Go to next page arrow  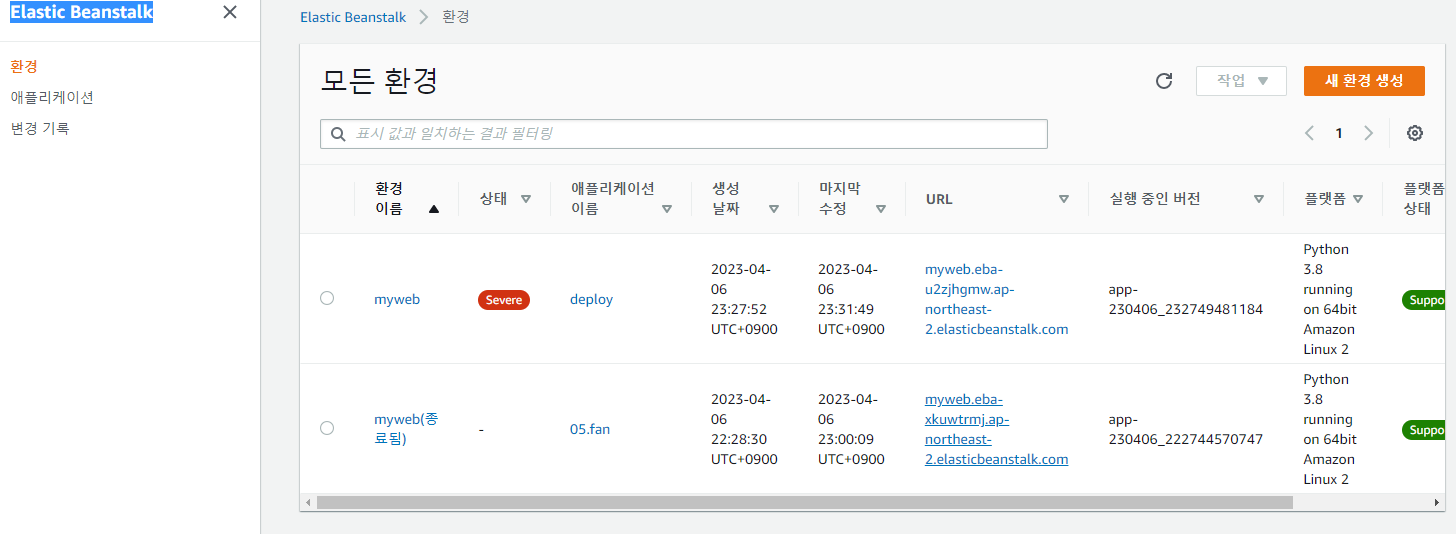tap(1369, 133)
